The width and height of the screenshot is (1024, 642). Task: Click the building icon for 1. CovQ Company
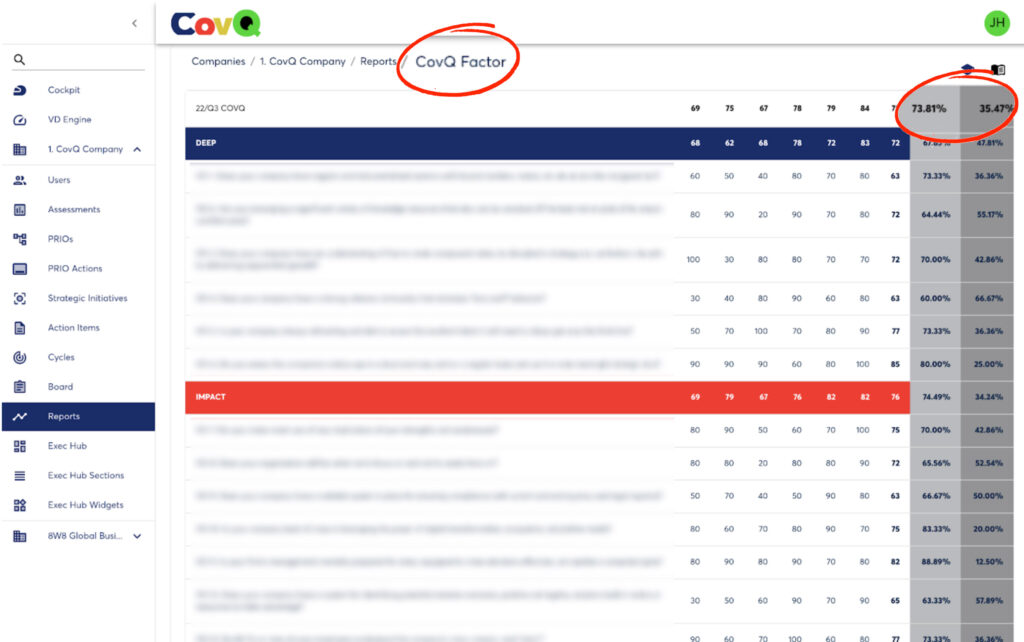(20, 150)
